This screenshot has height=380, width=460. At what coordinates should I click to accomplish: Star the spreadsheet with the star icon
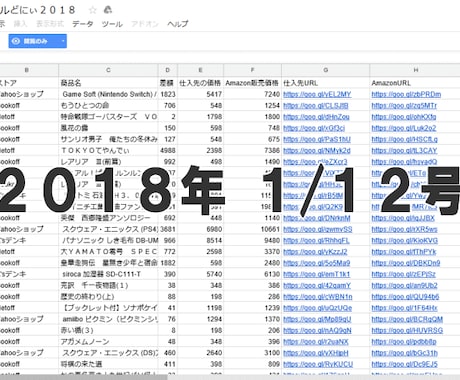coord(93,10)
